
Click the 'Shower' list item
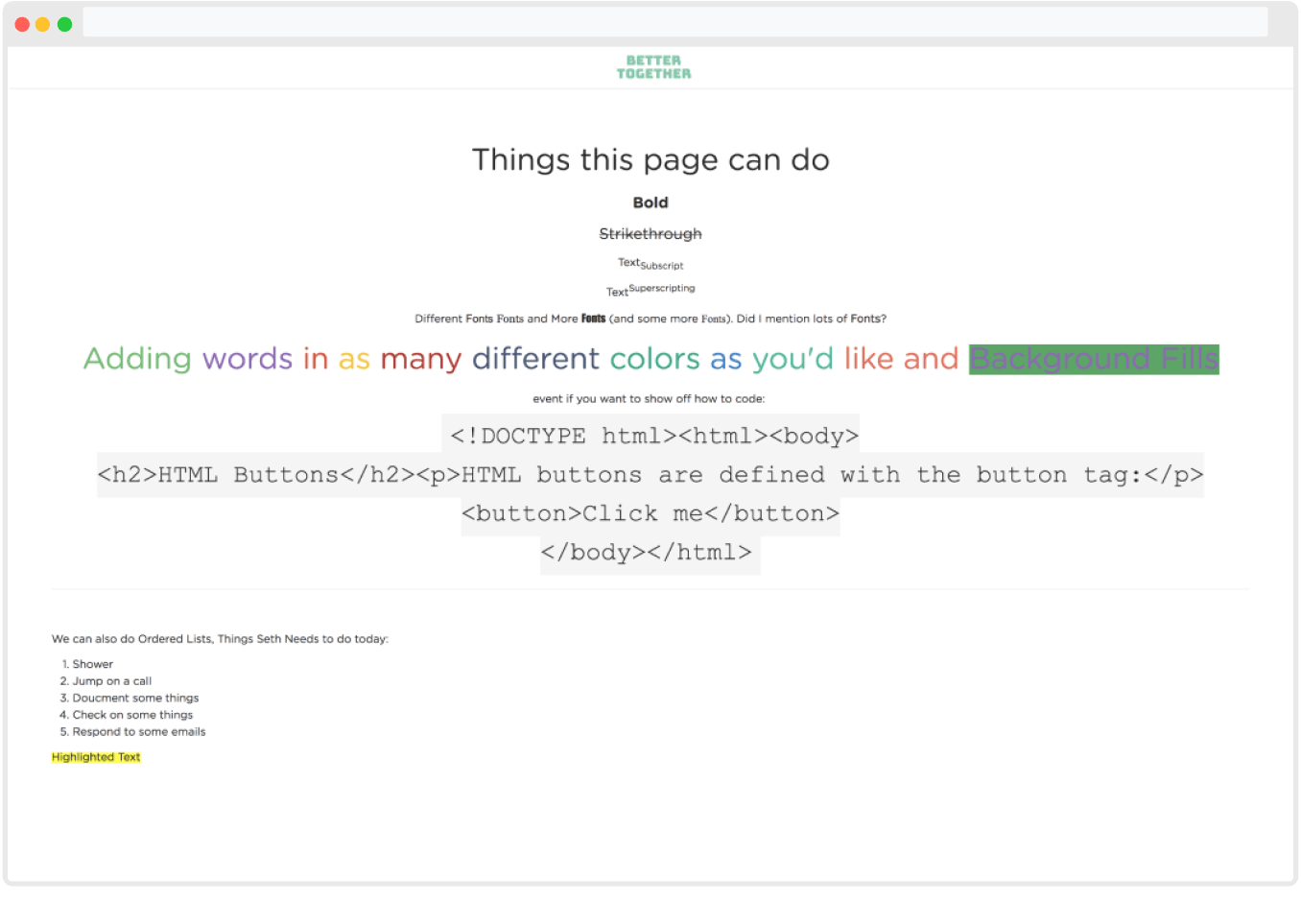93,664
